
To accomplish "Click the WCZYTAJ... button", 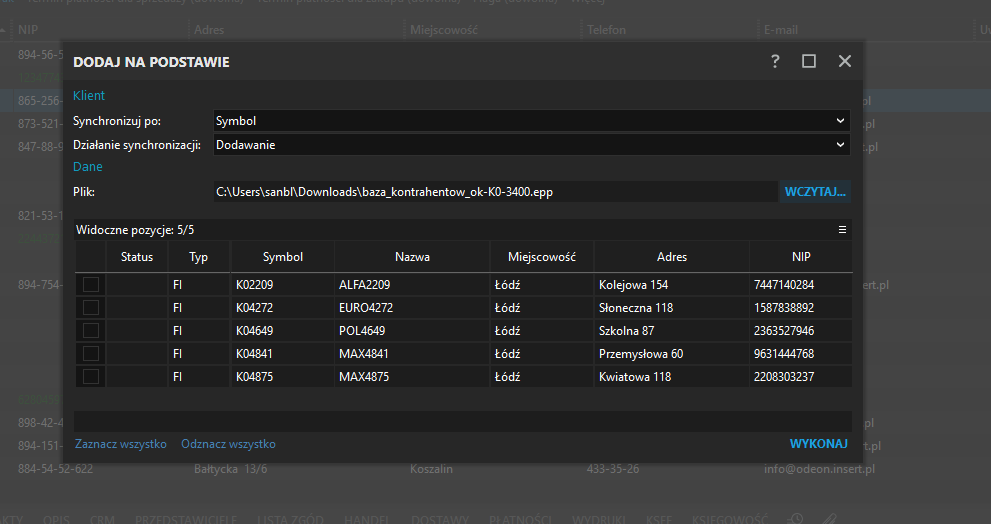I will click(815, 192).
